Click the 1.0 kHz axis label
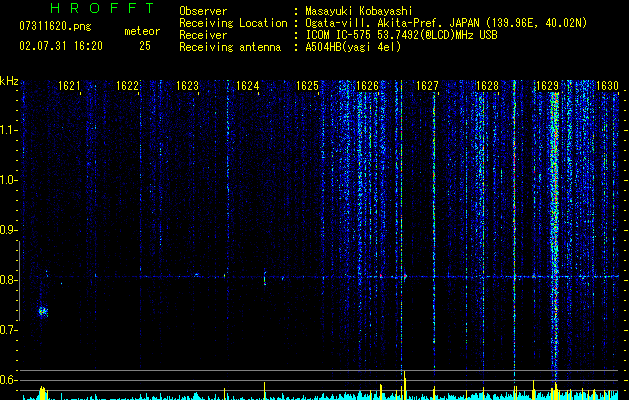629x400 pixels. coord(8,181)
